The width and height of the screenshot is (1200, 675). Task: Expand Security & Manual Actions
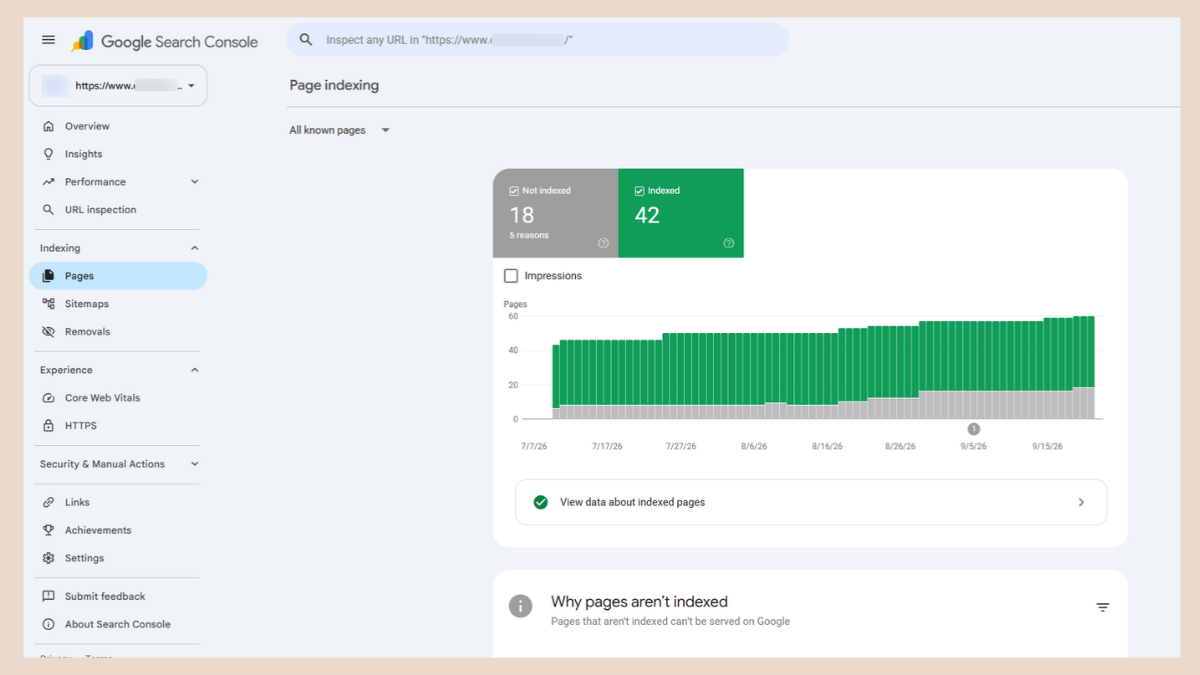click(x=194, y=464)
